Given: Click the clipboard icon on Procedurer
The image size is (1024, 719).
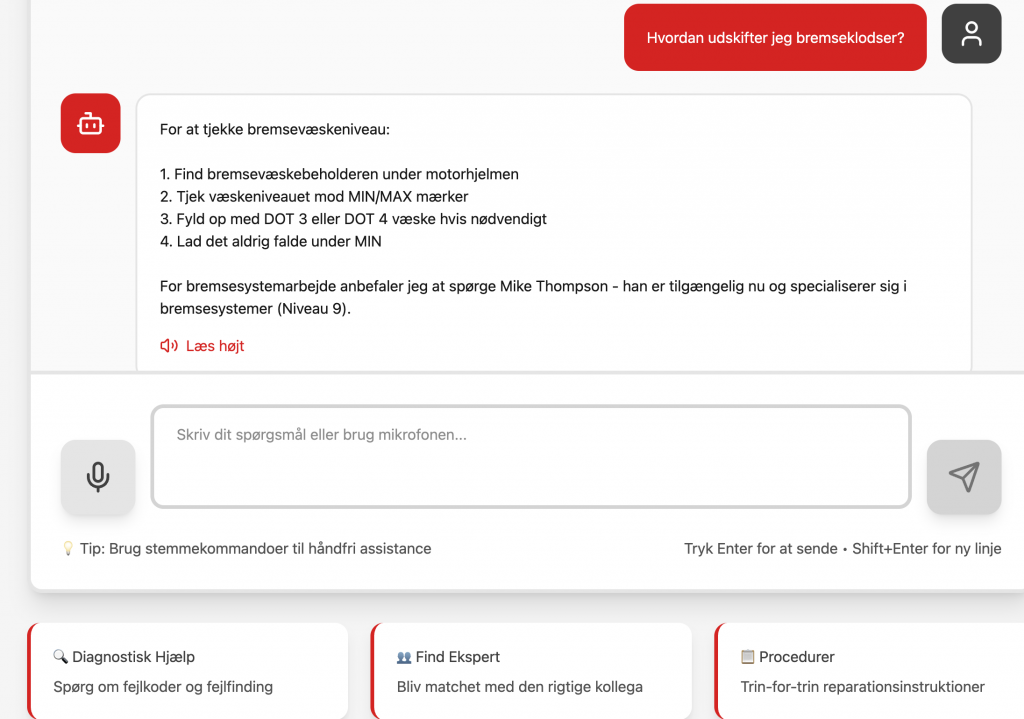Looking at the screenshot, I should (x=748, y=657).
